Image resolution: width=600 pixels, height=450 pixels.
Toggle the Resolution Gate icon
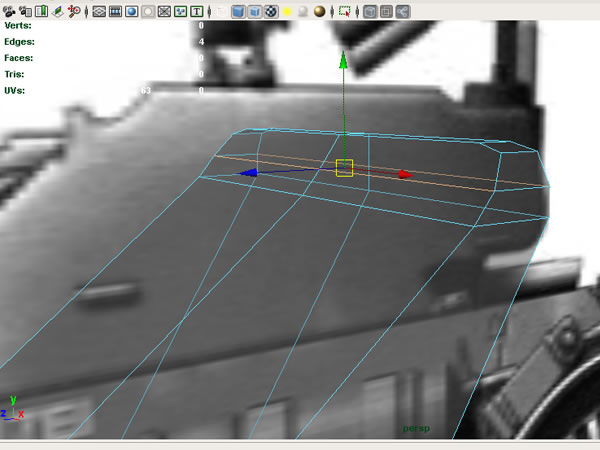click(x=132, y=11)
